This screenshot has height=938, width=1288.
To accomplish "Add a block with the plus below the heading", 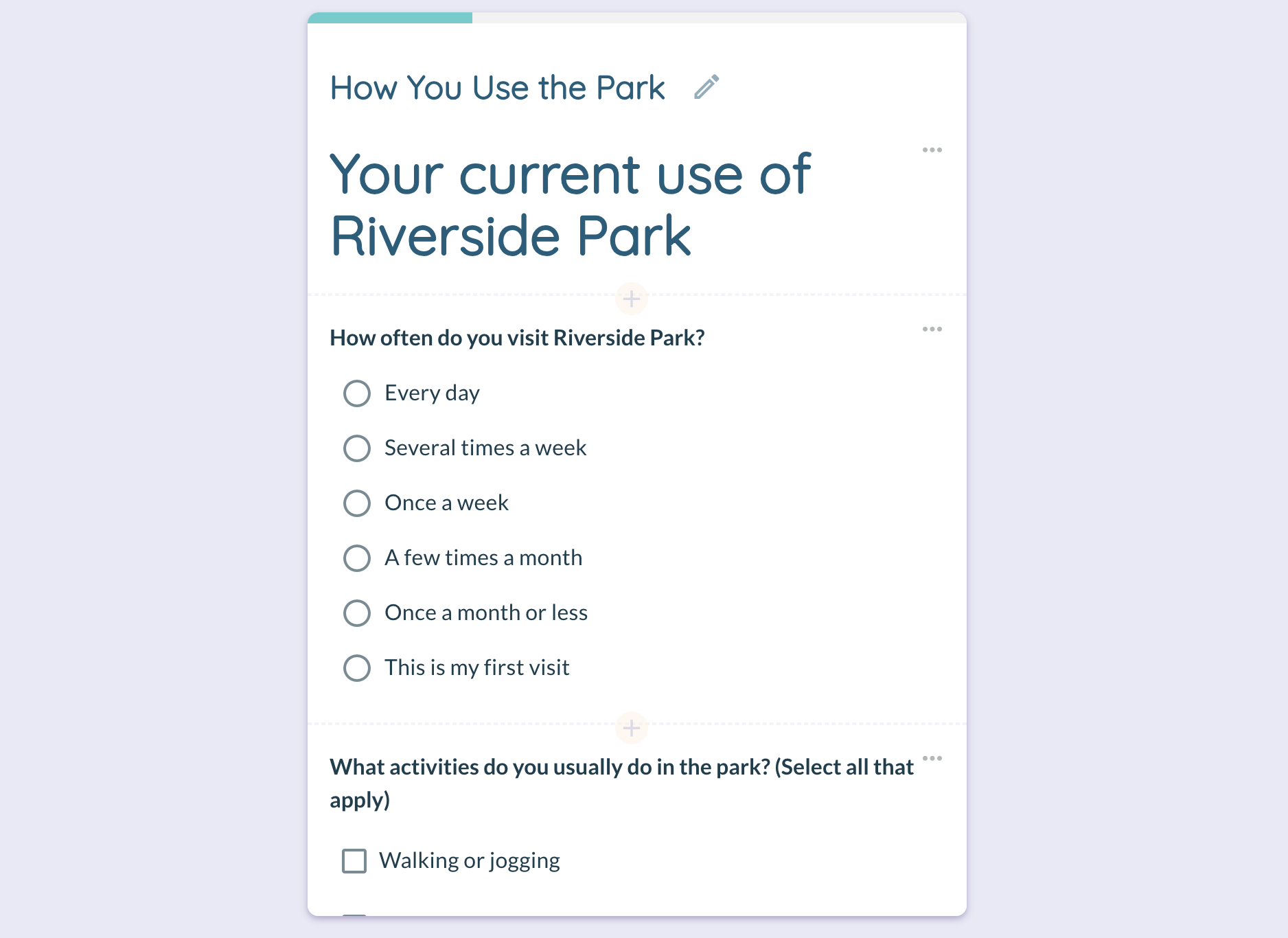I will click(x=632, y=299).
